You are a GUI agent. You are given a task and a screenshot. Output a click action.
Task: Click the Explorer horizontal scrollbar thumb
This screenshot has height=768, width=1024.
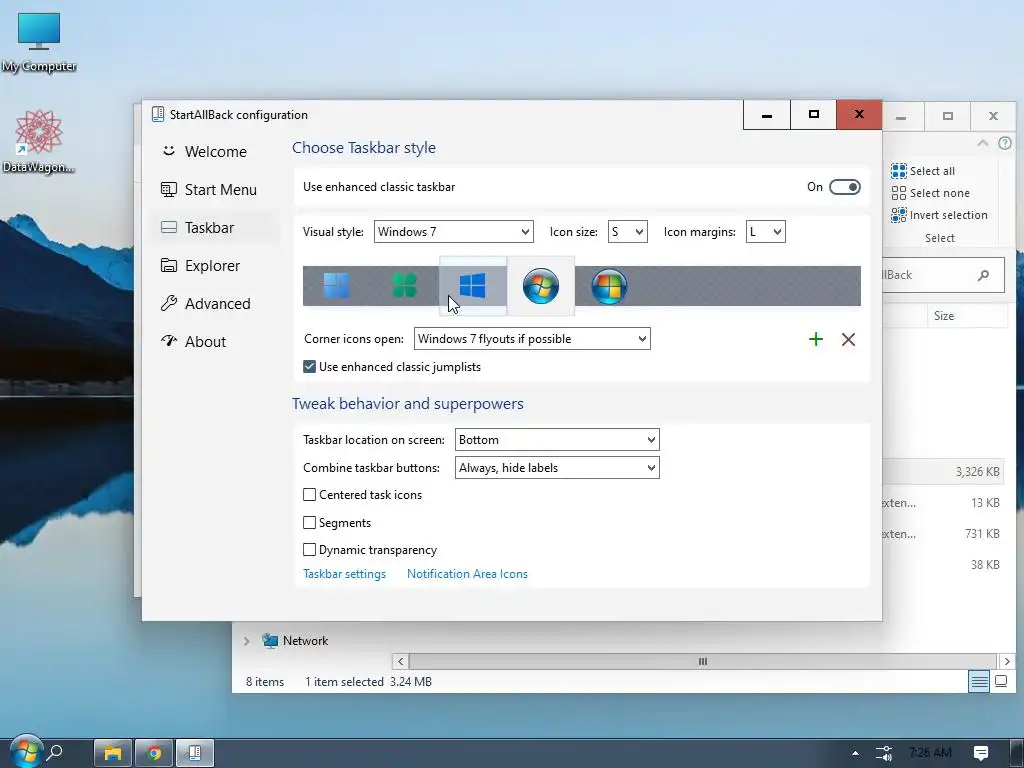[703, 661]
